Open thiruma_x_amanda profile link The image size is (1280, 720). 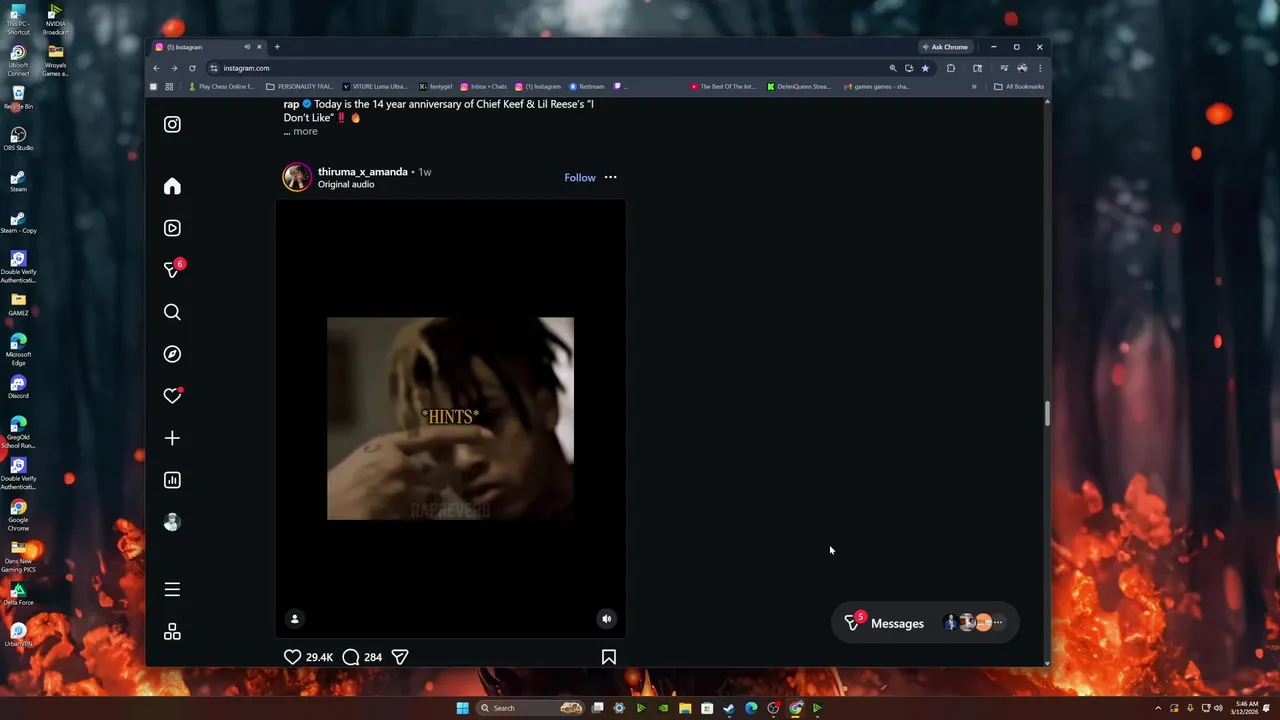[363, 172]
